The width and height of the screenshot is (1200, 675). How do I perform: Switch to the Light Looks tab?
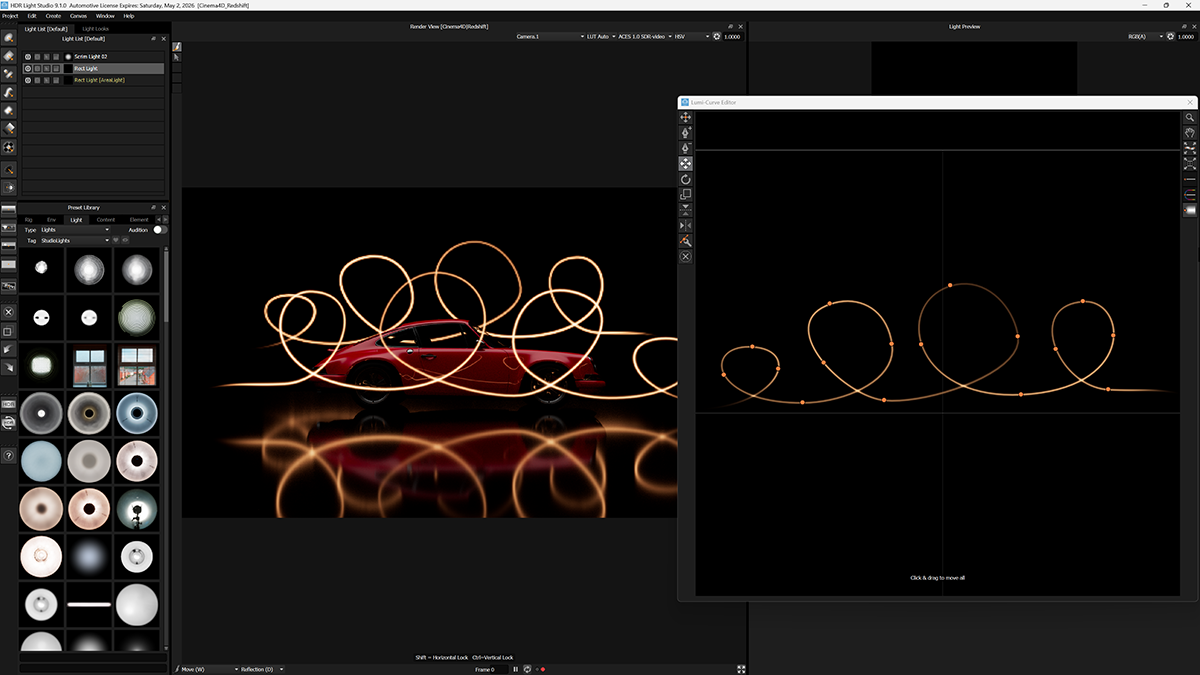pos(96,28)
